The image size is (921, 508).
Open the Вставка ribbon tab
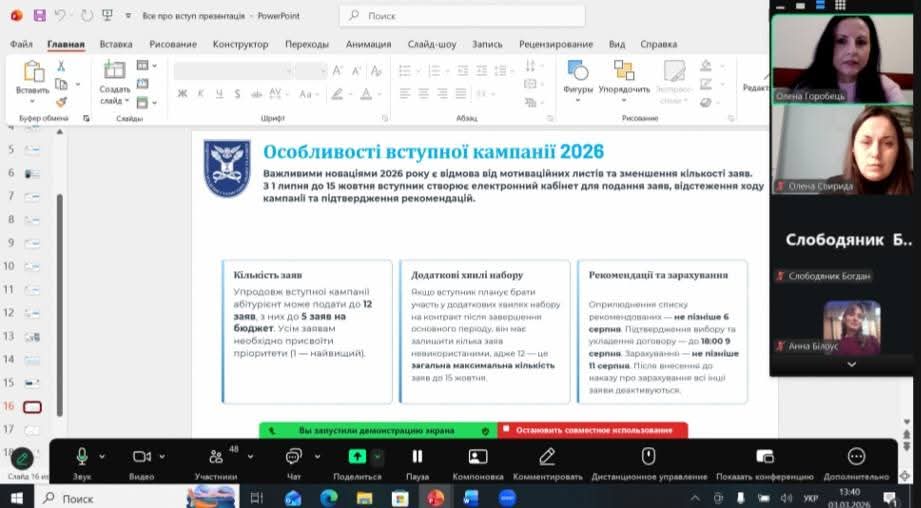coord(116,44)
